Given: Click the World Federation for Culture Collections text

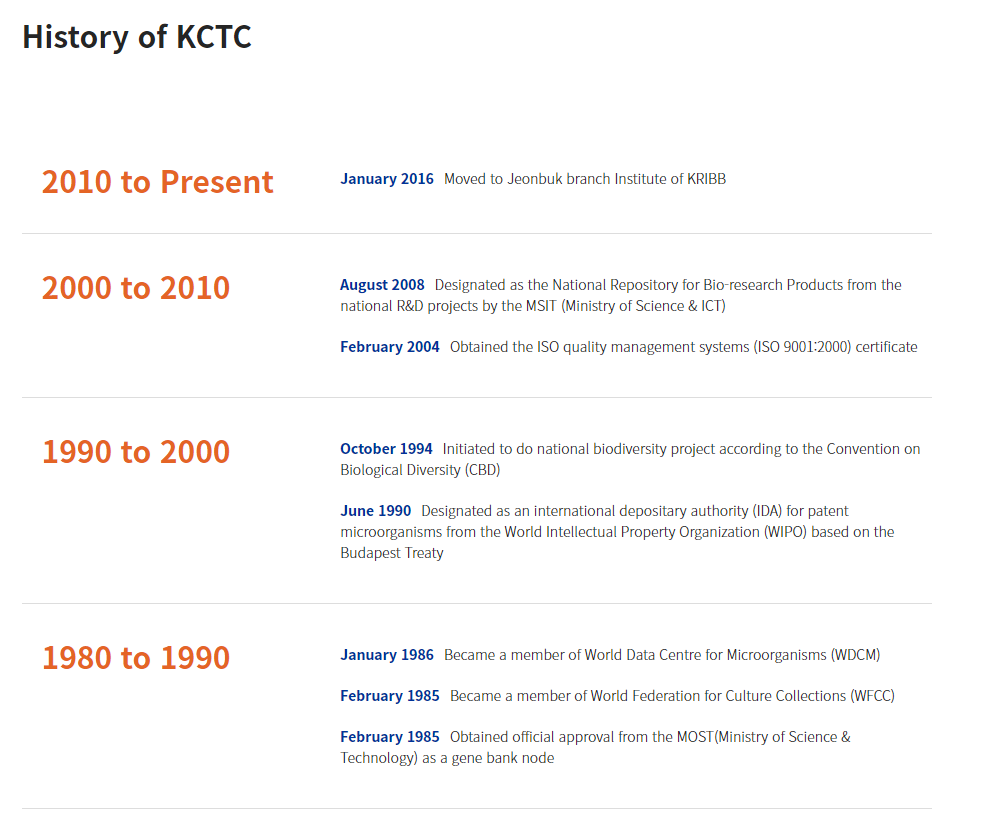Looking at the screenshot, I should pos(672,696).
